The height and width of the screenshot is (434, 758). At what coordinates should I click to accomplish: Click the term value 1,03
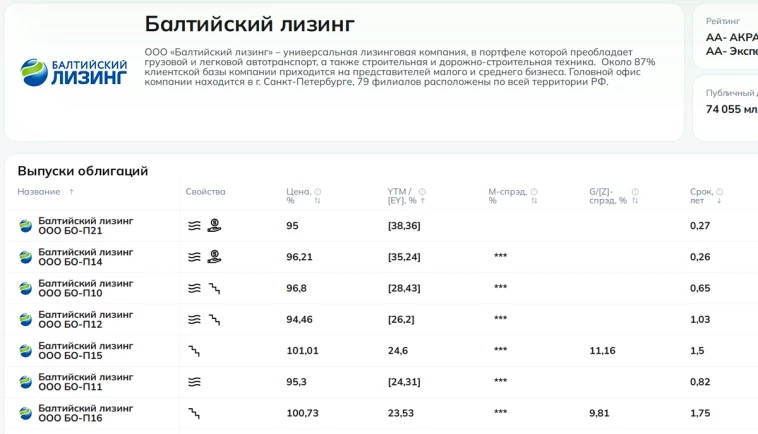pos(700,319)
